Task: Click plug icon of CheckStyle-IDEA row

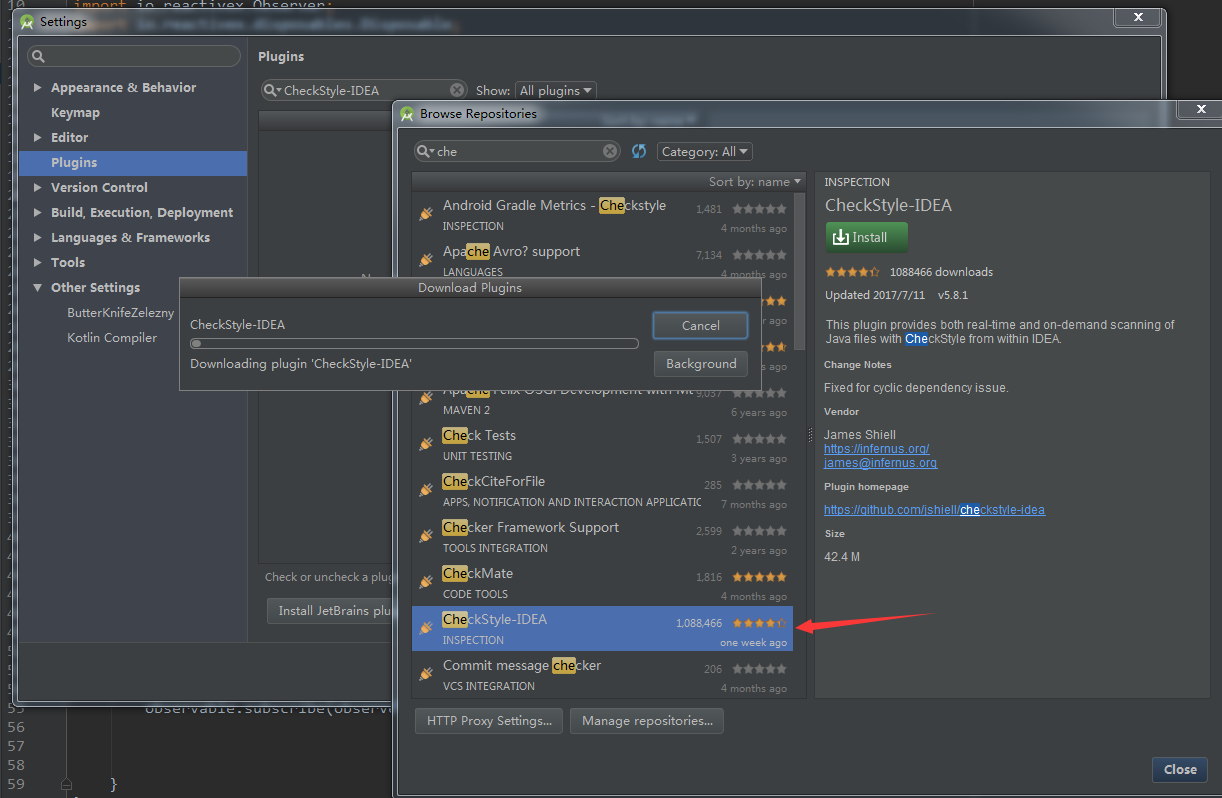Action: point(426,628)
